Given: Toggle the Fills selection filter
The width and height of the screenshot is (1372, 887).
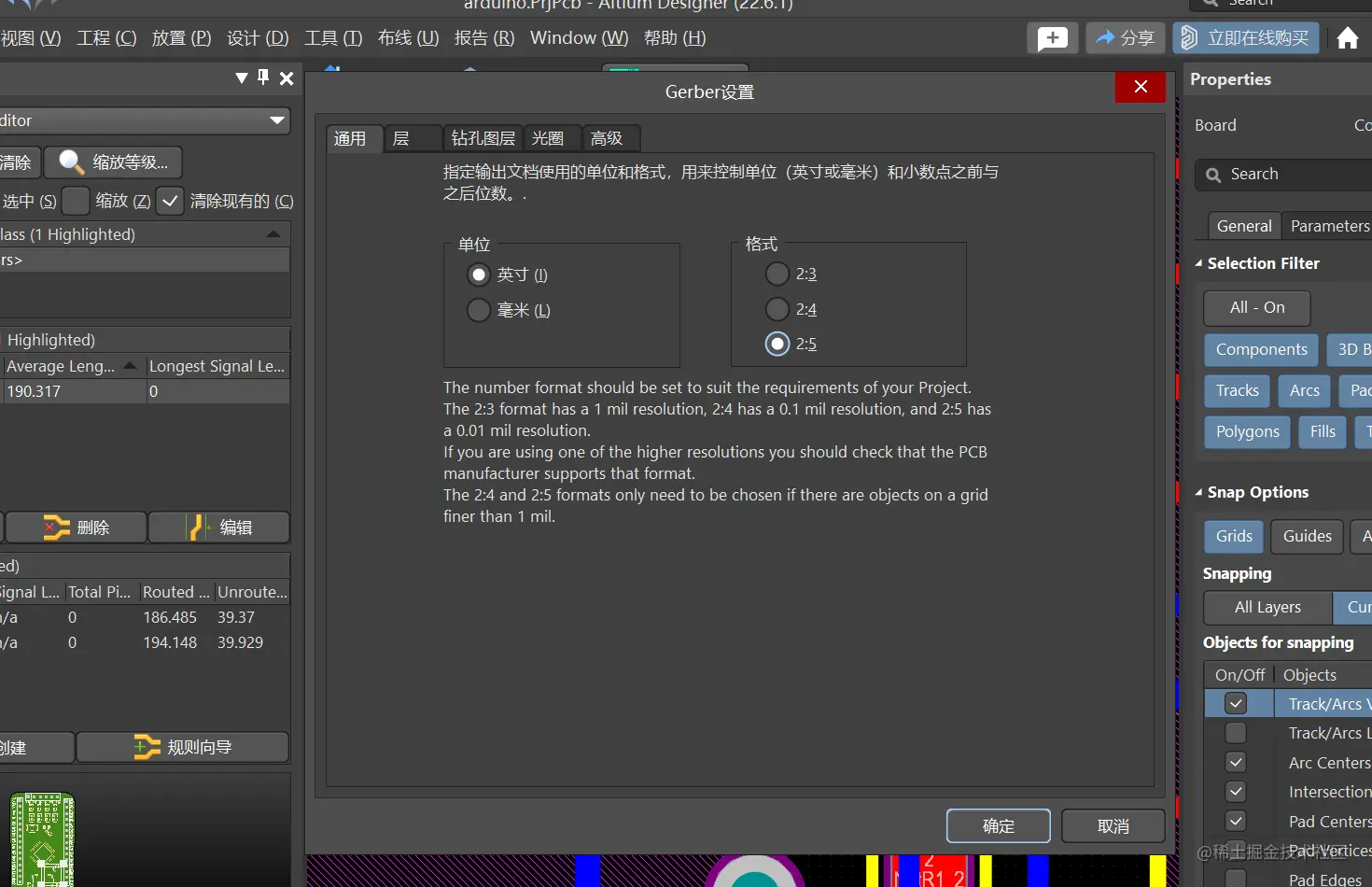Looking at the screenshot, I should [1323, 431].
